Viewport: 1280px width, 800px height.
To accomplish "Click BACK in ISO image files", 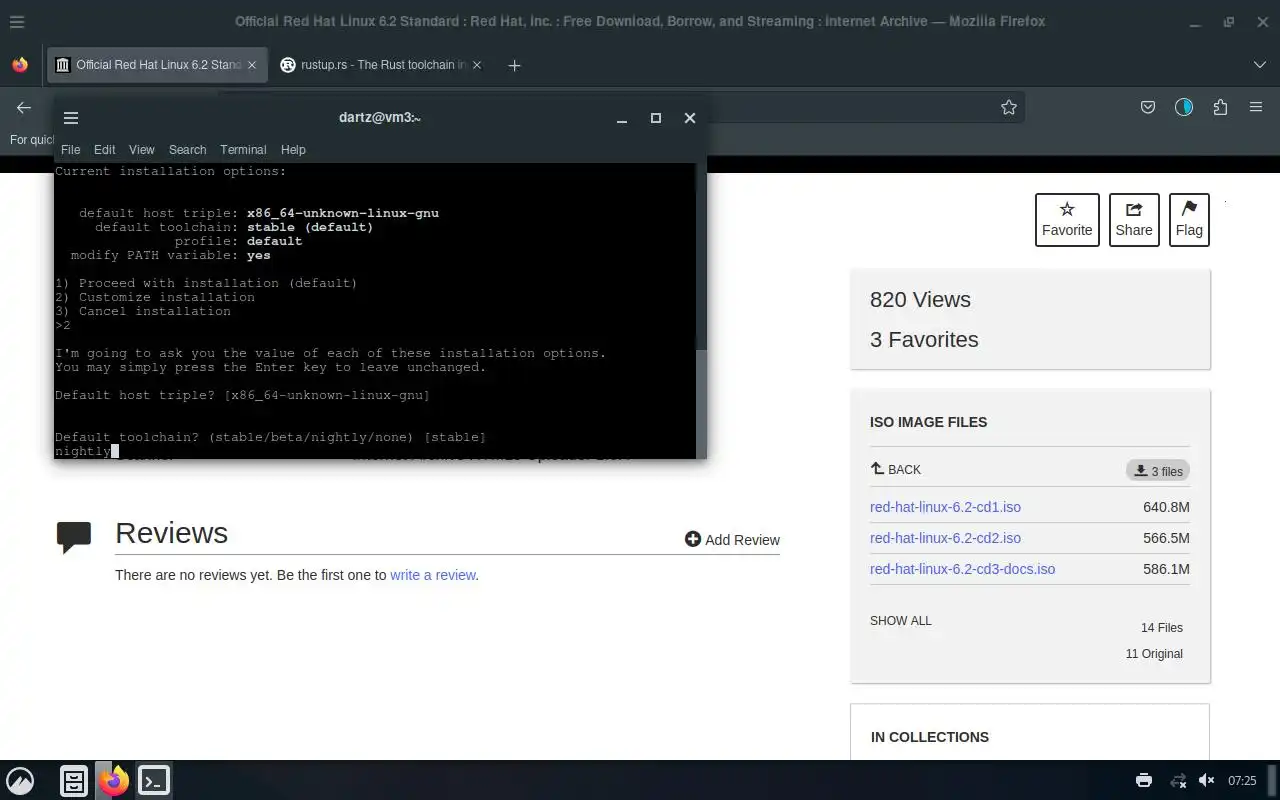I will [x=896, y=469].
